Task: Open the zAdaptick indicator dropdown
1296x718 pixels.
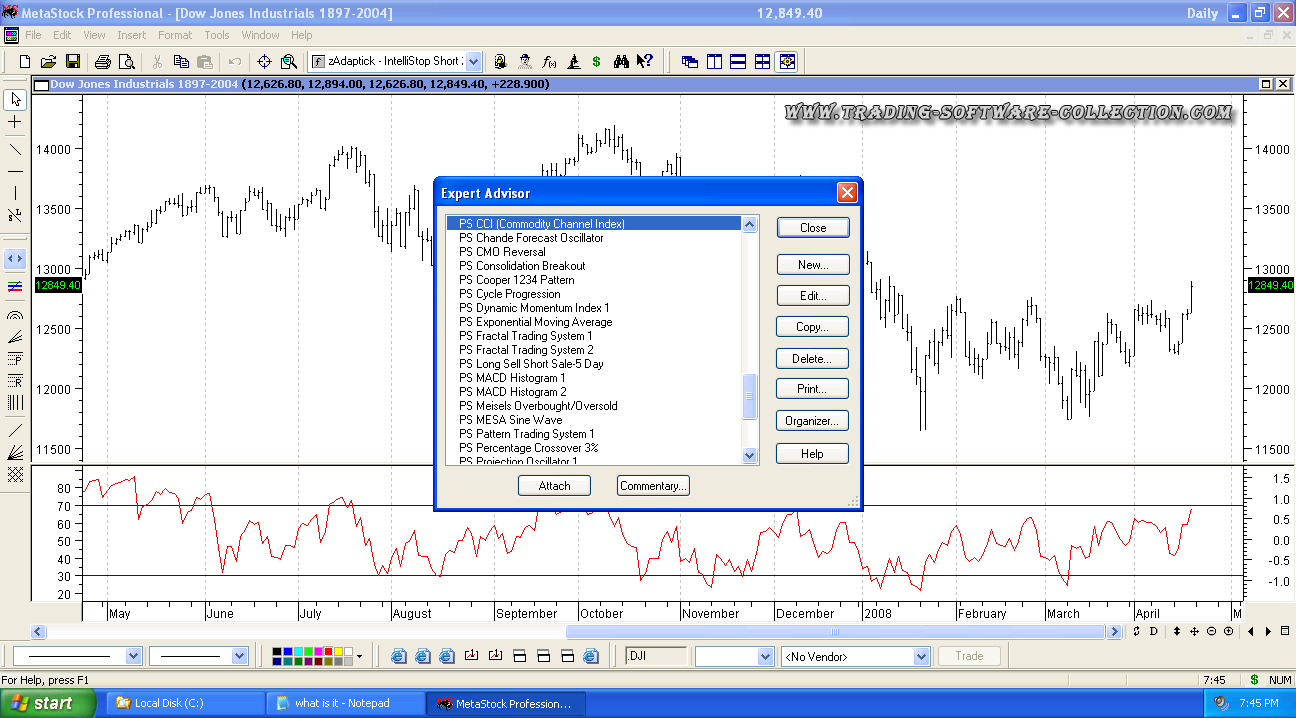Action: coord(473,61)
